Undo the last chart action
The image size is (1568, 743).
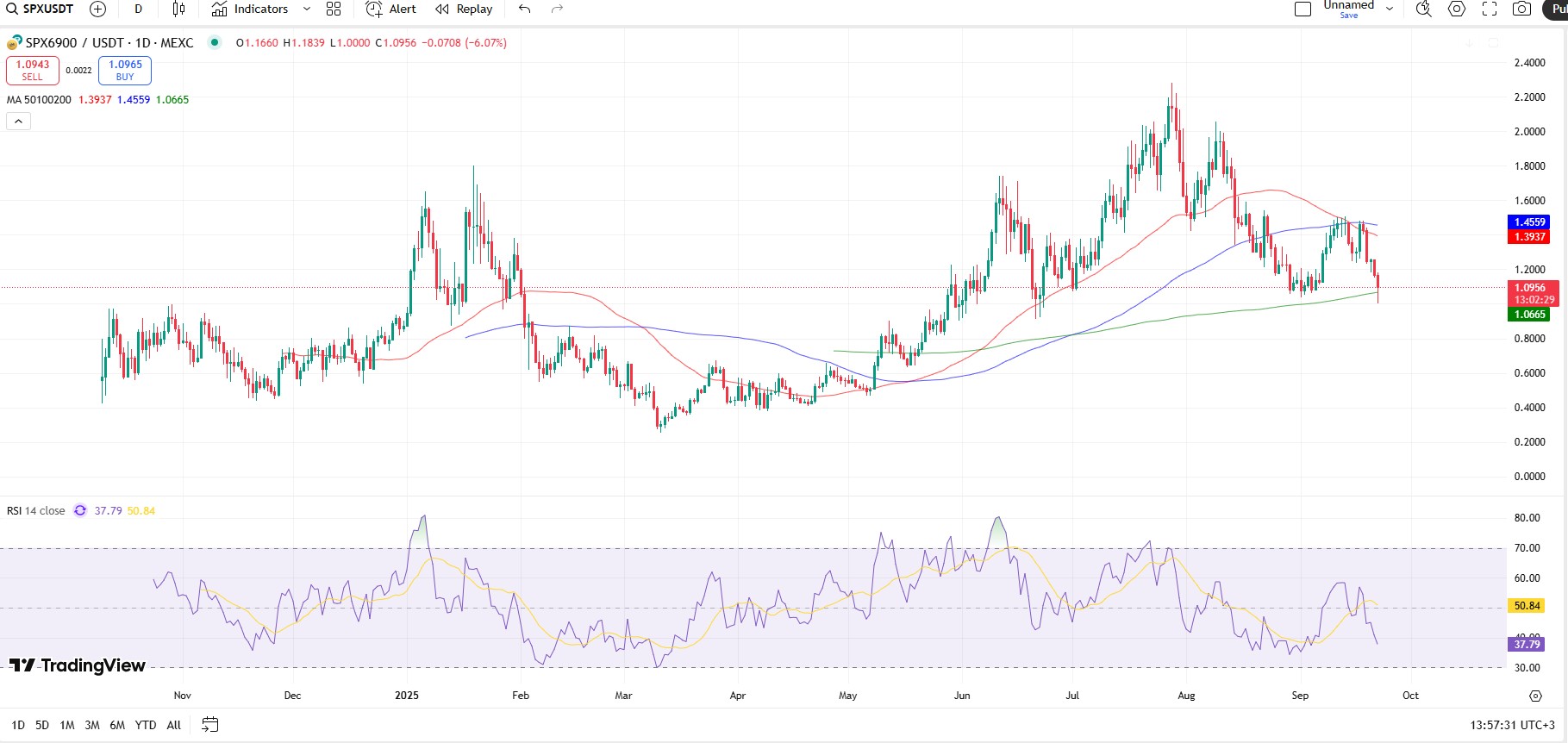coord(524,9)
